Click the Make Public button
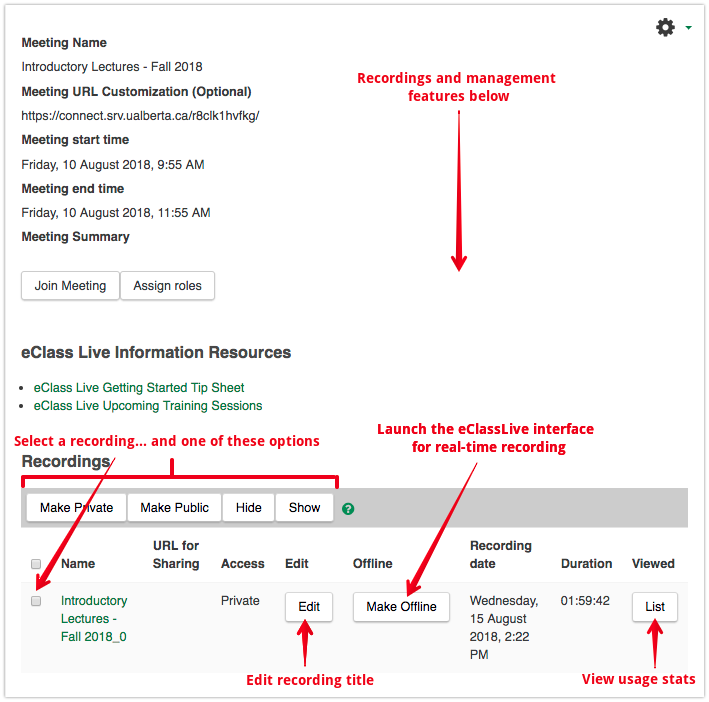The width and height of the screenshot is (709, 702). pyautogui.click(x=174, y=507)
